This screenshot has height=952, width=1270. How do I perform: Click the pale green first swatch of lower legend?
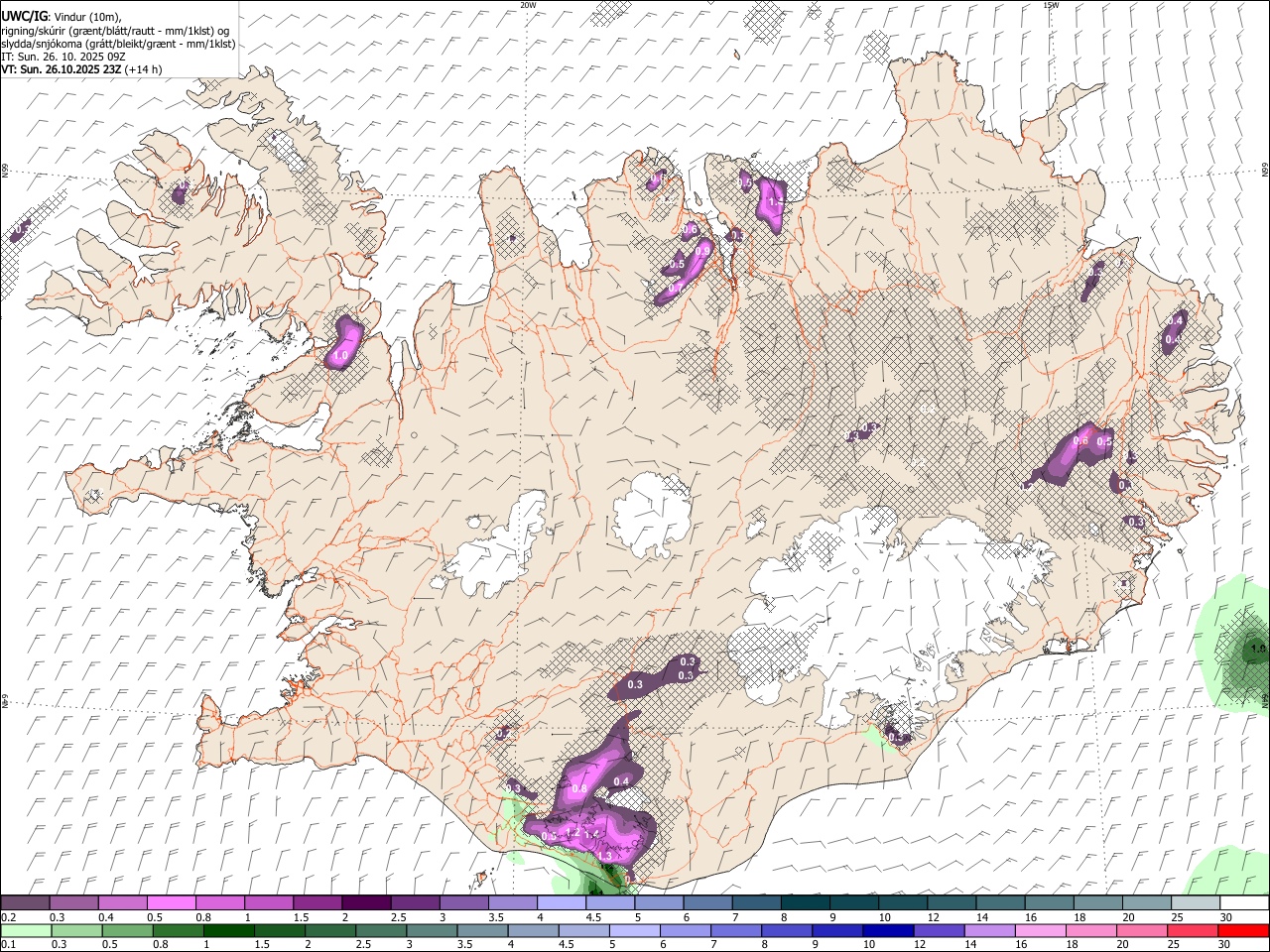[25, 930]
